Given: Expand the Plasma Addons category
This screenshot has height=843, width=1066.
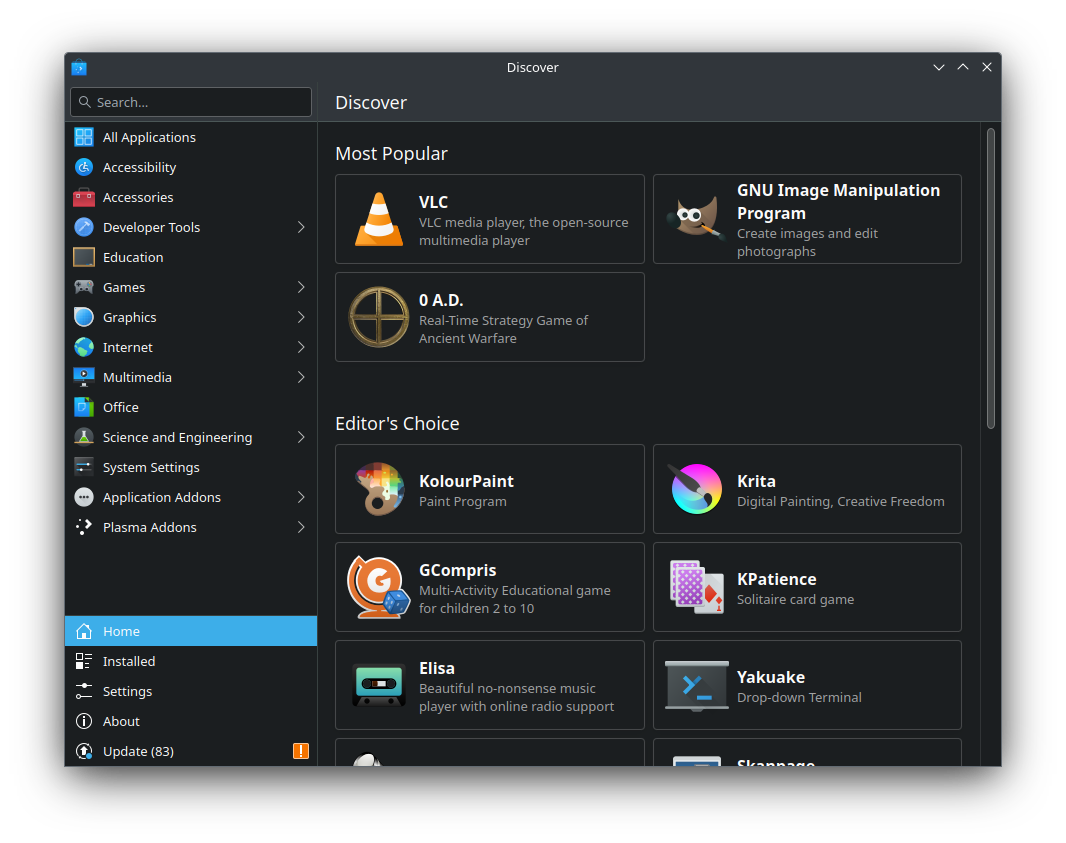Looking at the screenshot, I should pyautogui.click(x=299, y=527).
